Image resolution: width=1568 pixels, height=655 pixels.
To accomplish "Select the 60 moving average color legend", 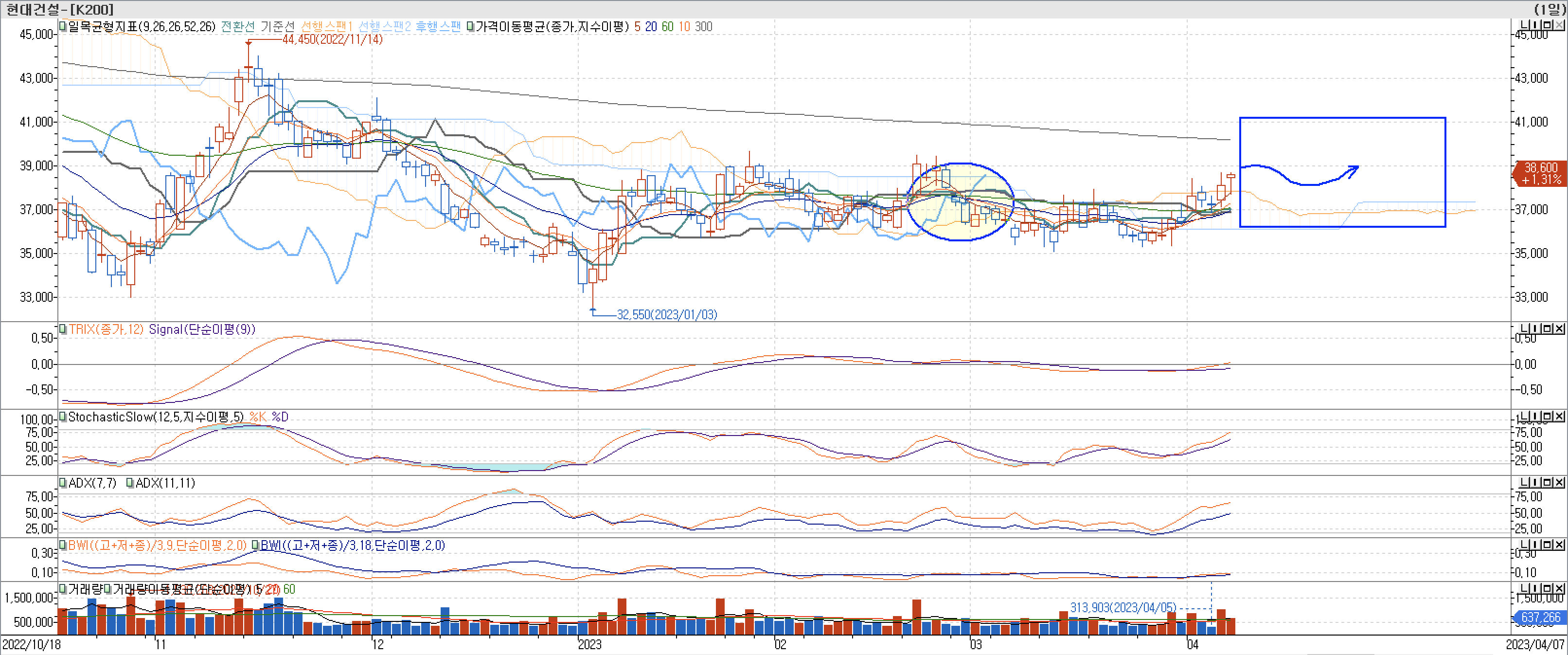I will point(667,26).
